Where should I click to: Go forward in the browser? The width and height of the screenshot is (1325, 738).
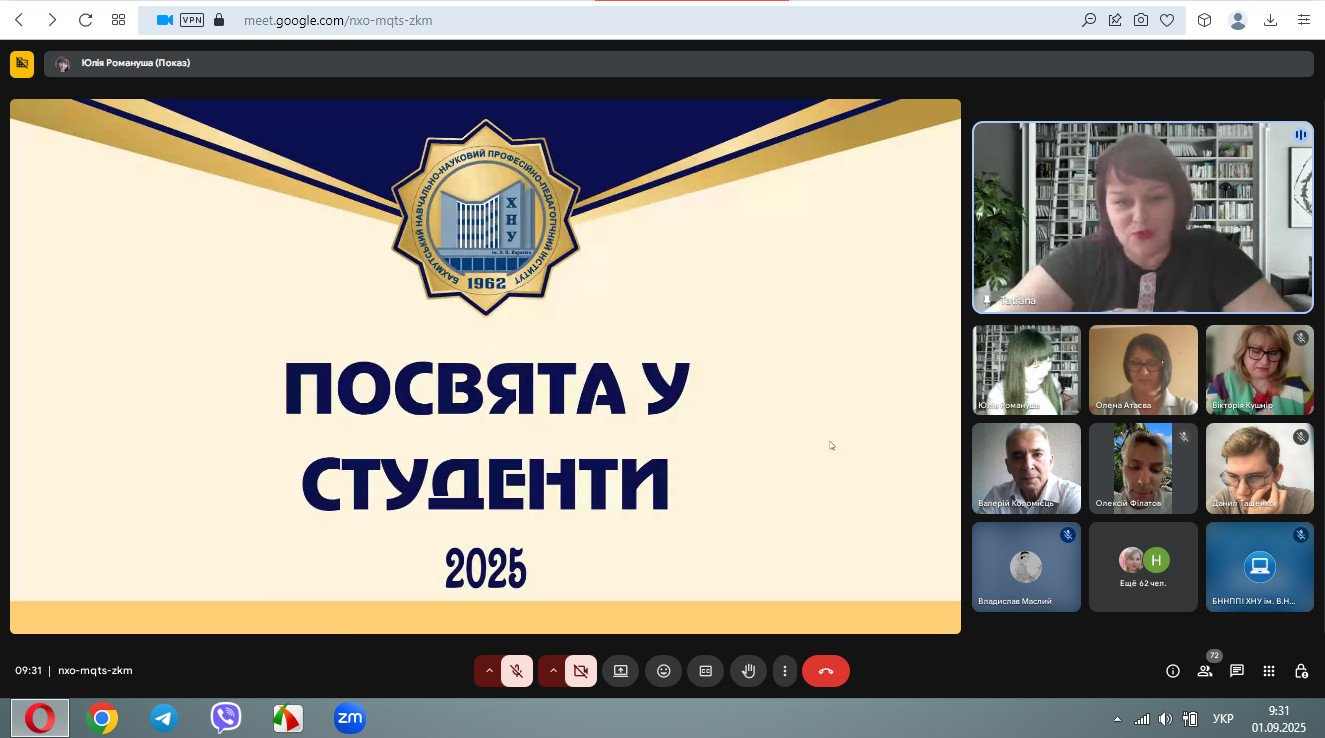[x=52, y=20]
